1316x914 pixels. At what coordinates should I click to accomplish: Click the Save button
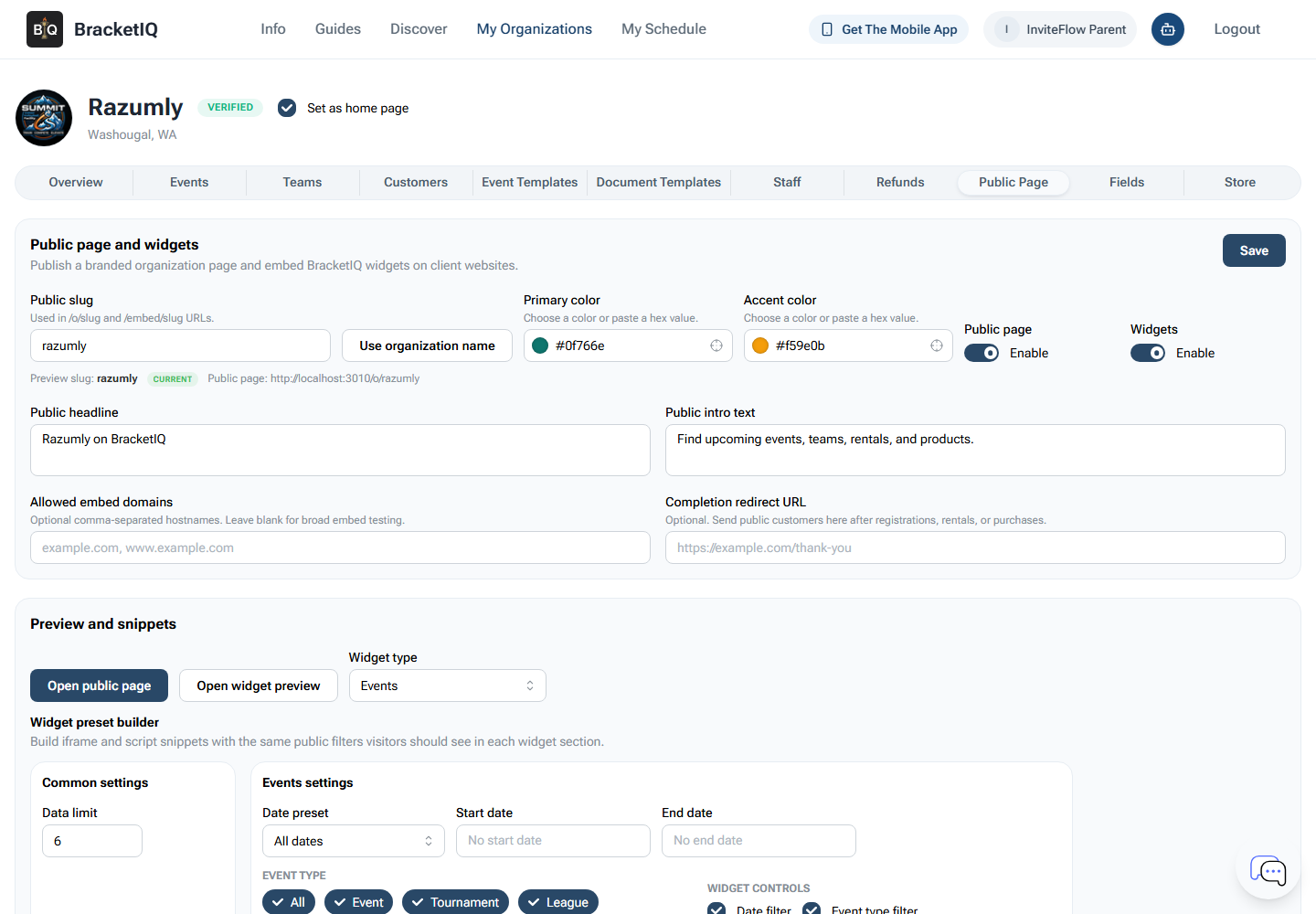(1254, 250)
